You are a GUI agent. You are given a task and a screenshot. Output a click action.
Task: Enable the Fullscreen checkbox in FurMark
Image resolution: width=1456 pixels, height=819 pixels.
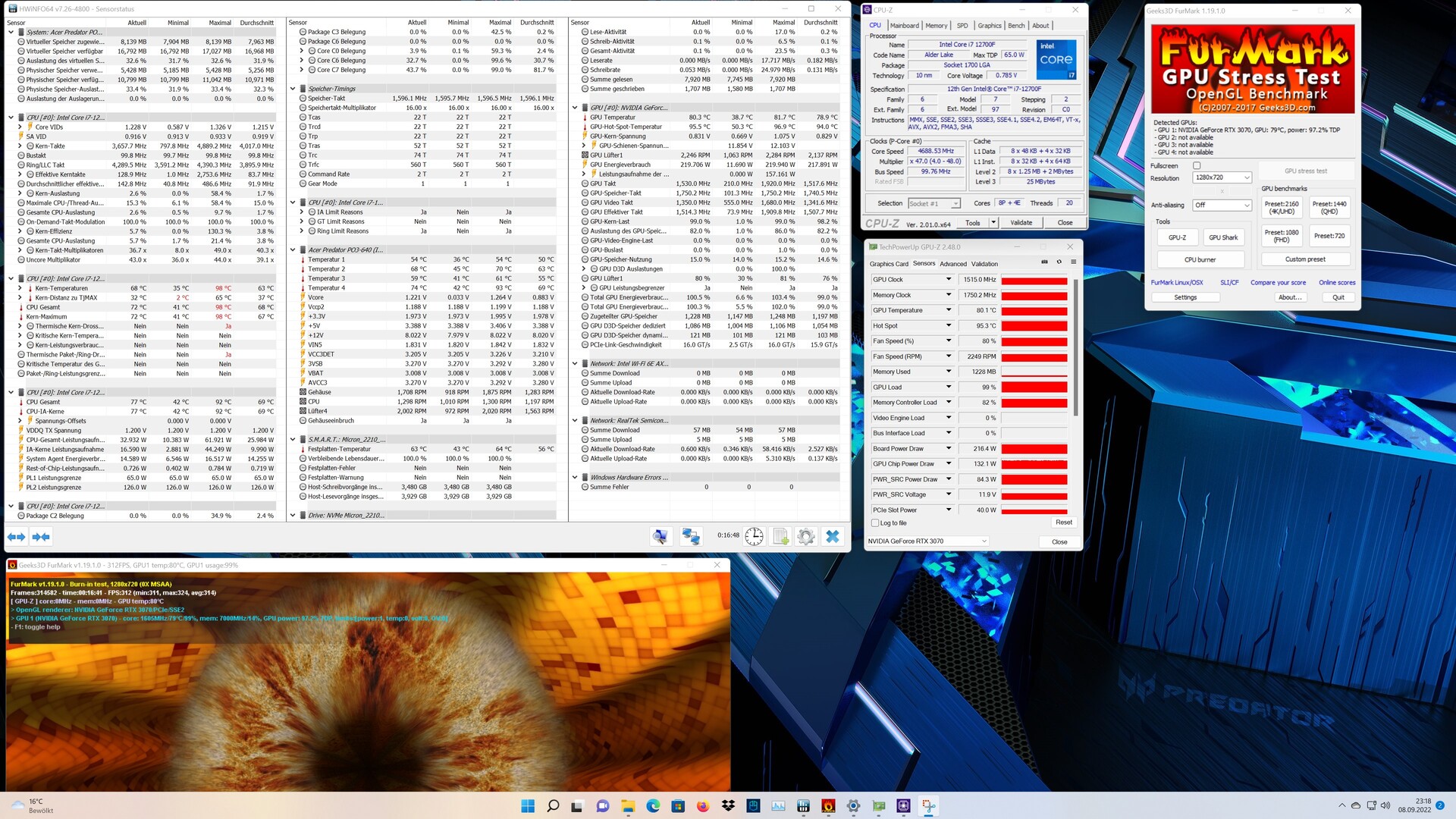[x=1197, y=165]
